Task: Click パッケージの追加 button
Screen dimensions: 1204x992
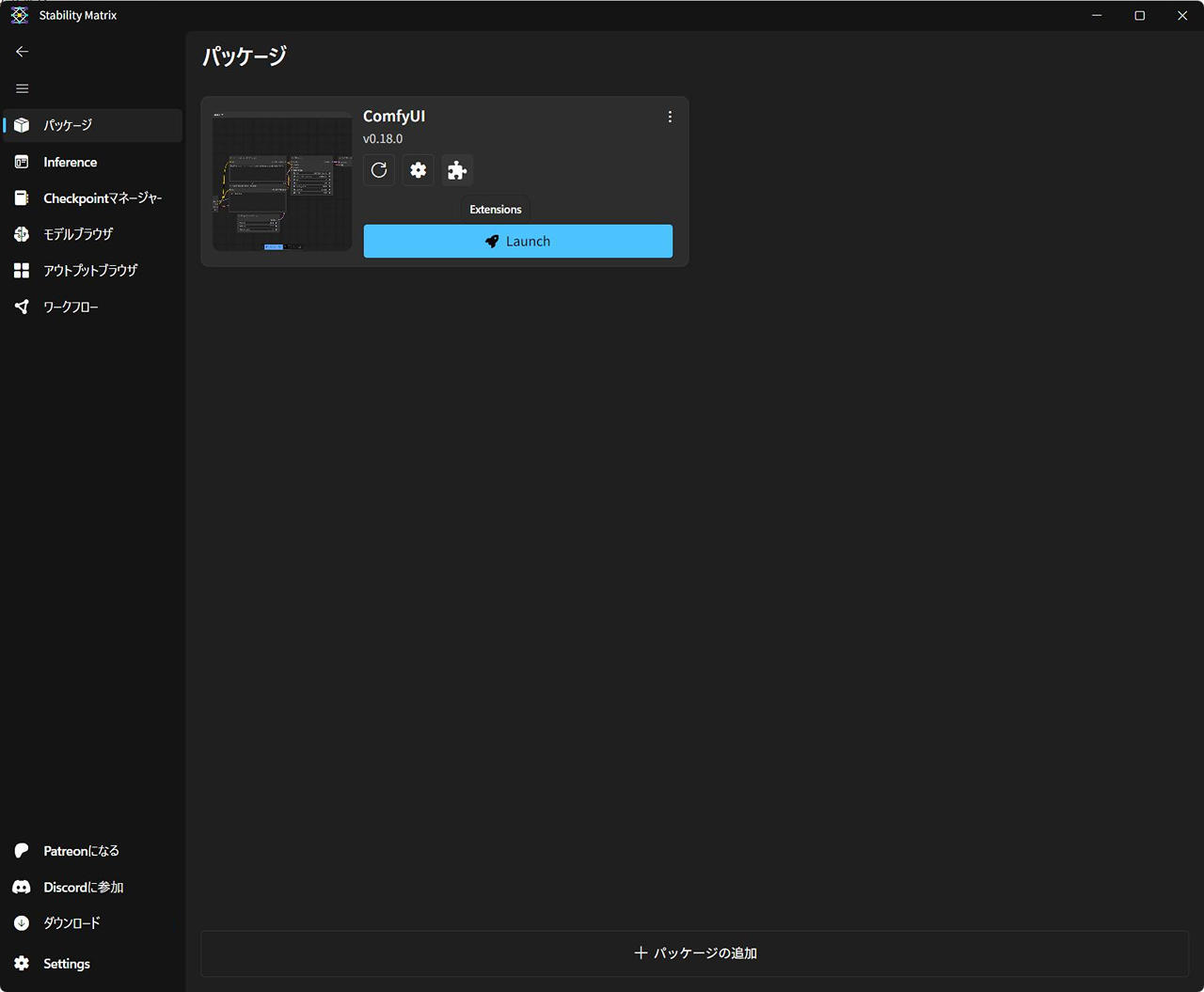Action: tap(694, 953)
